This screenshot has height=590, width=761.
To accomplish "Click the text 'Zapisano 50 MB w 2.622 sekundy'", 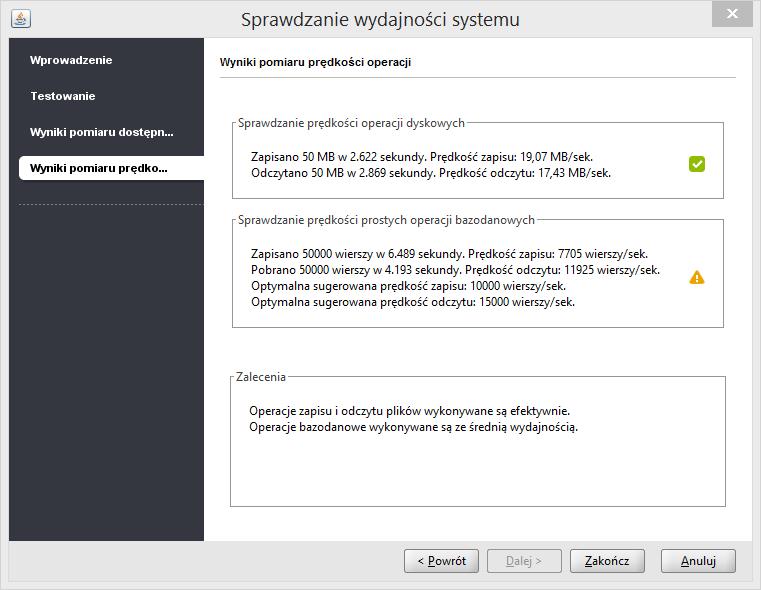I will 338,157.
